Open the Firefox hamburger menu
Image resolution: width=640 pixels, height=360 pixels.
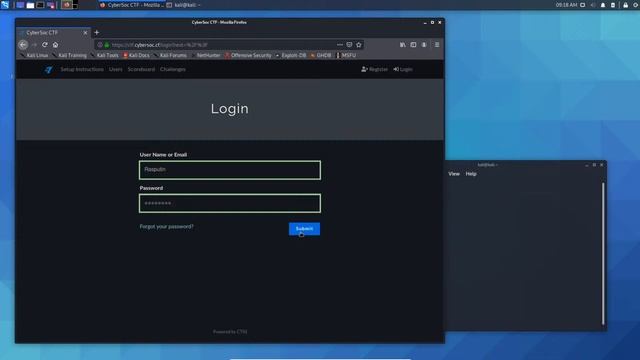[437, 44]
